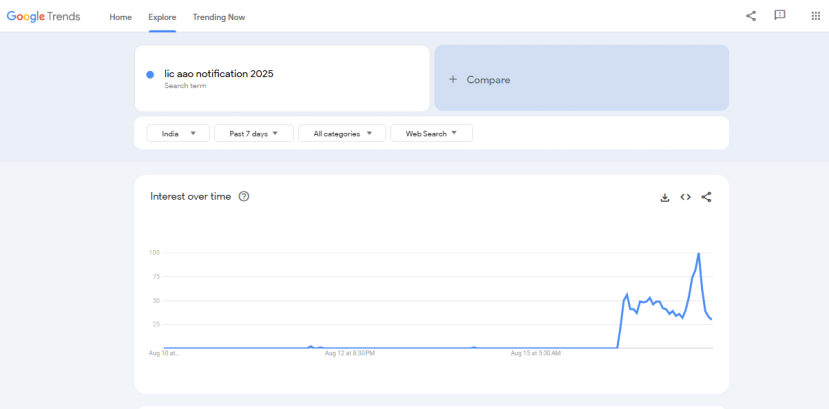Click the Interest over time heading
The width and height of the screenshot is (829, 409).
coord(190,197)
